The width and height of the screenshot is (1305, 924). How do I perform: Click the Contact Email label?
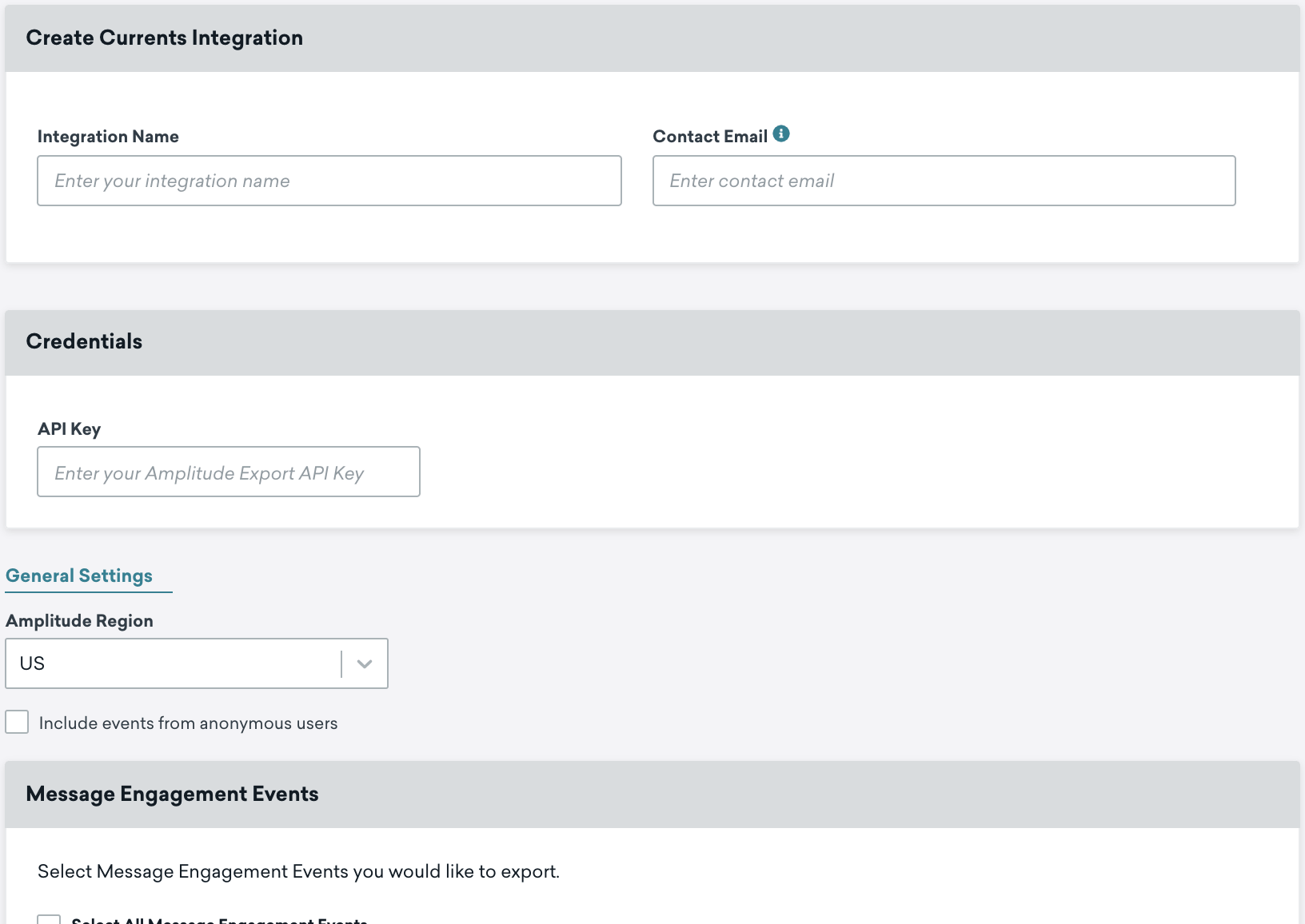710,137
